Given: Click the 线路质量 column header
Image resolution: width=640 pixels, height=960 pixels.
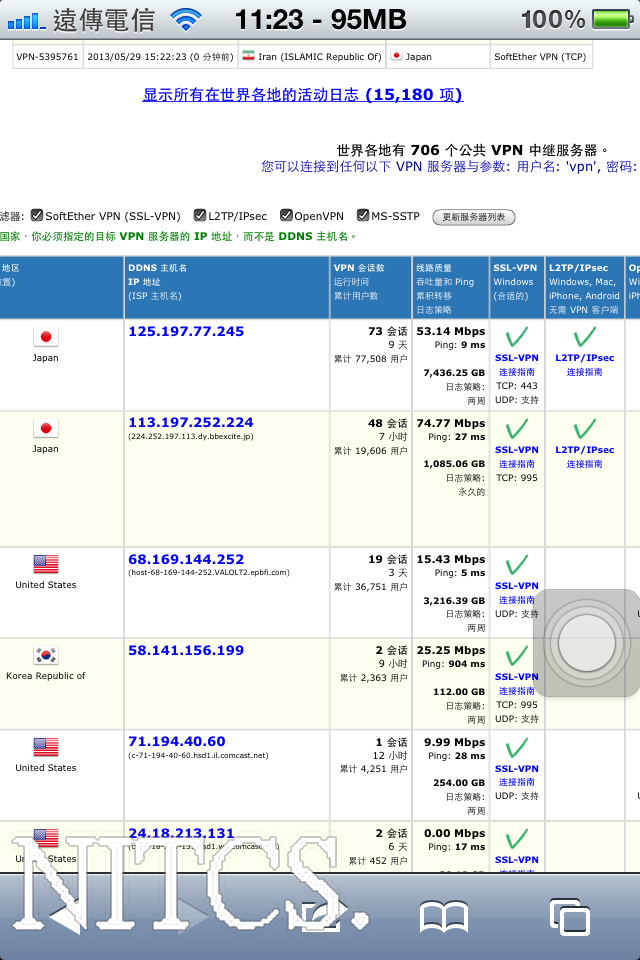Looking at the screenshot, I should [451, 287].
